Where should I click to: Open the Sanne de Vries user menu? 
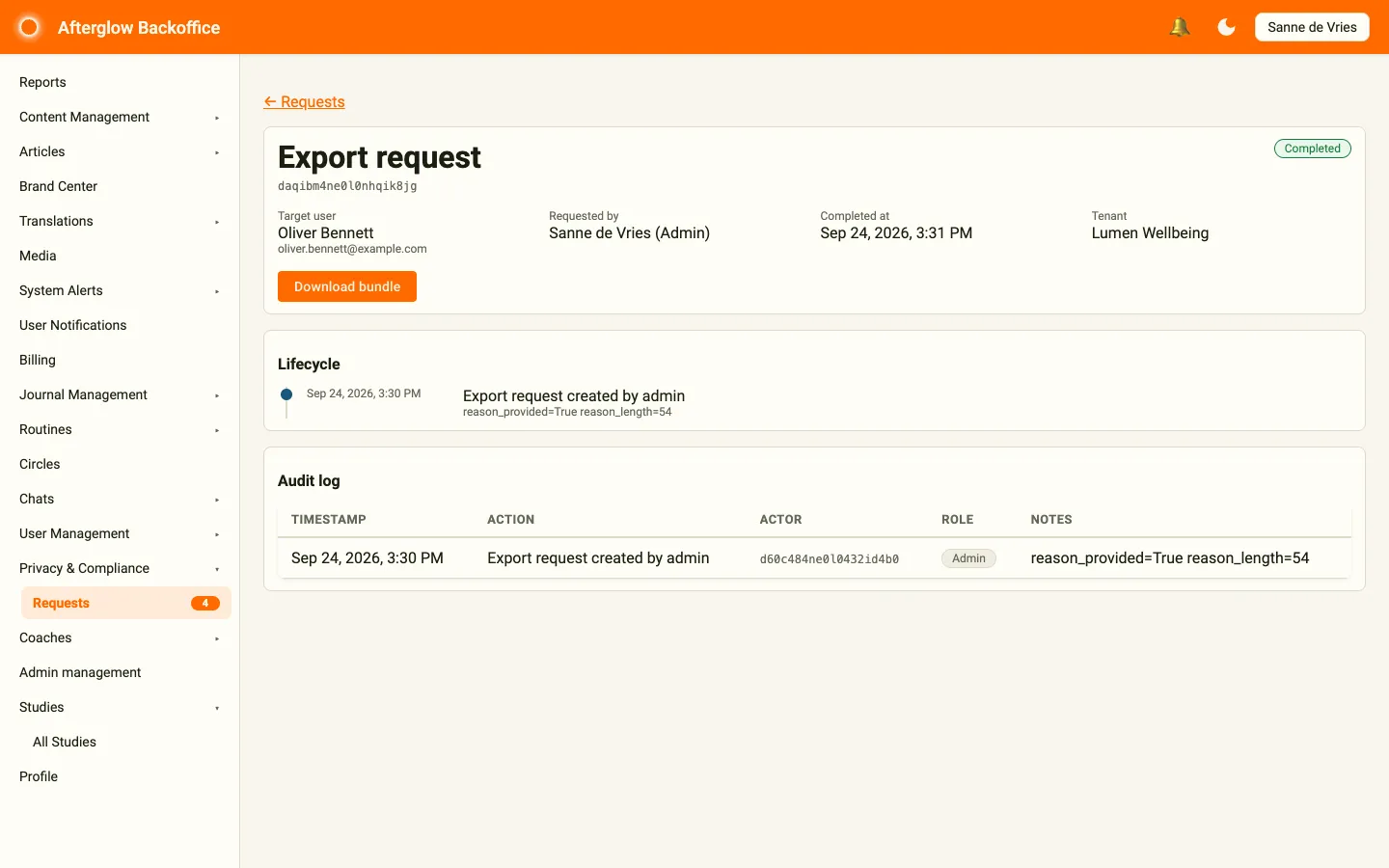(1312, 27)
